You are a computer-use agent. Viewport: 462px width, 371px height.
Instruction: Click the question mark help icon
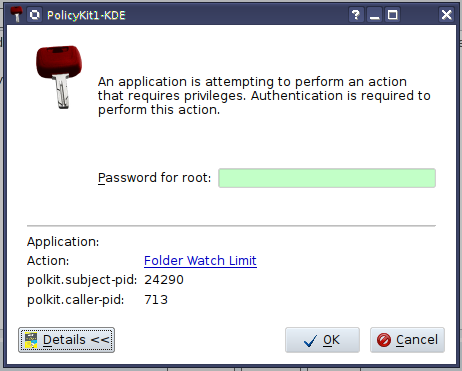pos(356,15)
